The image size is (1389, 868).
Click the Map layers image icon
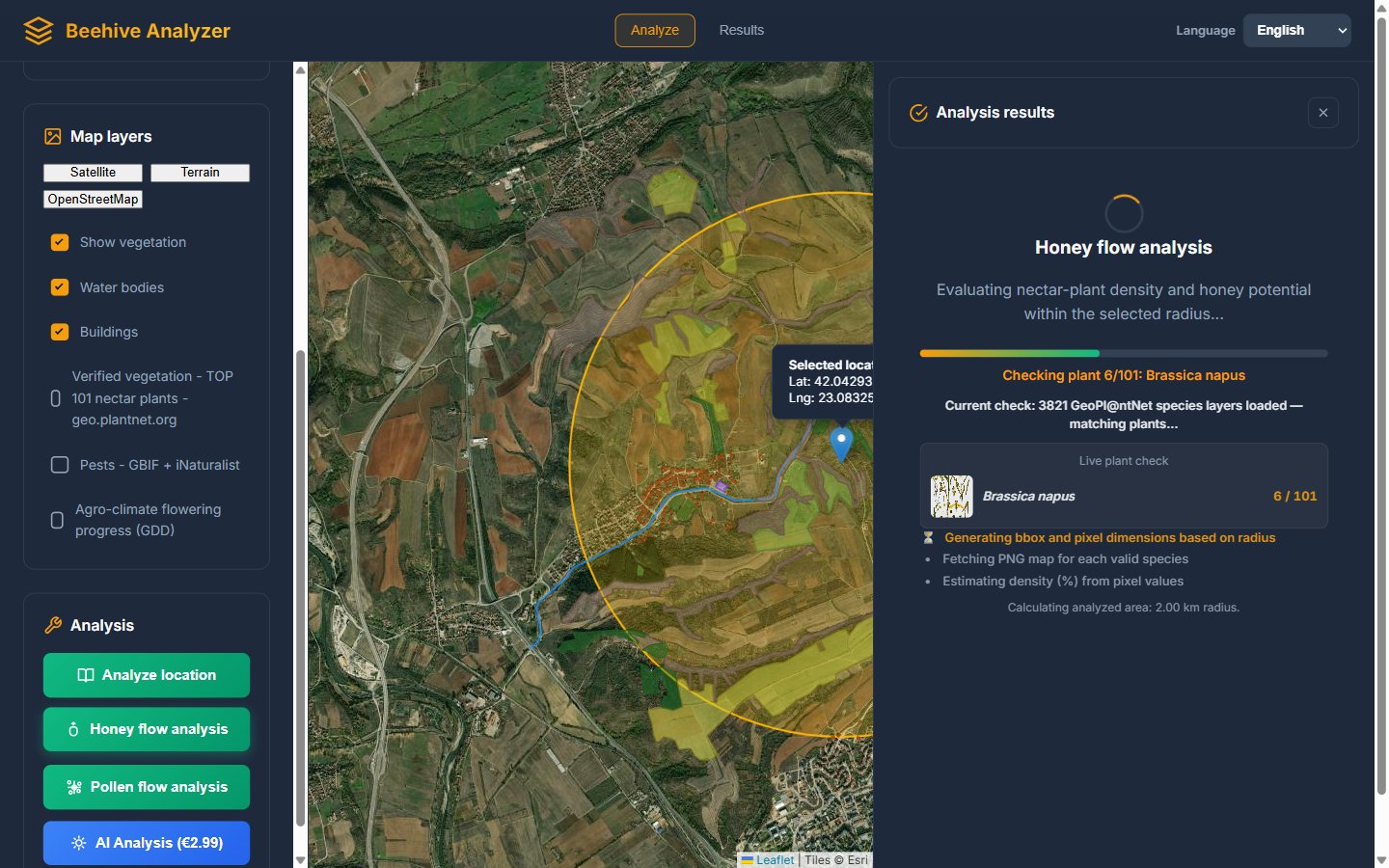click(x=53, y=137)
